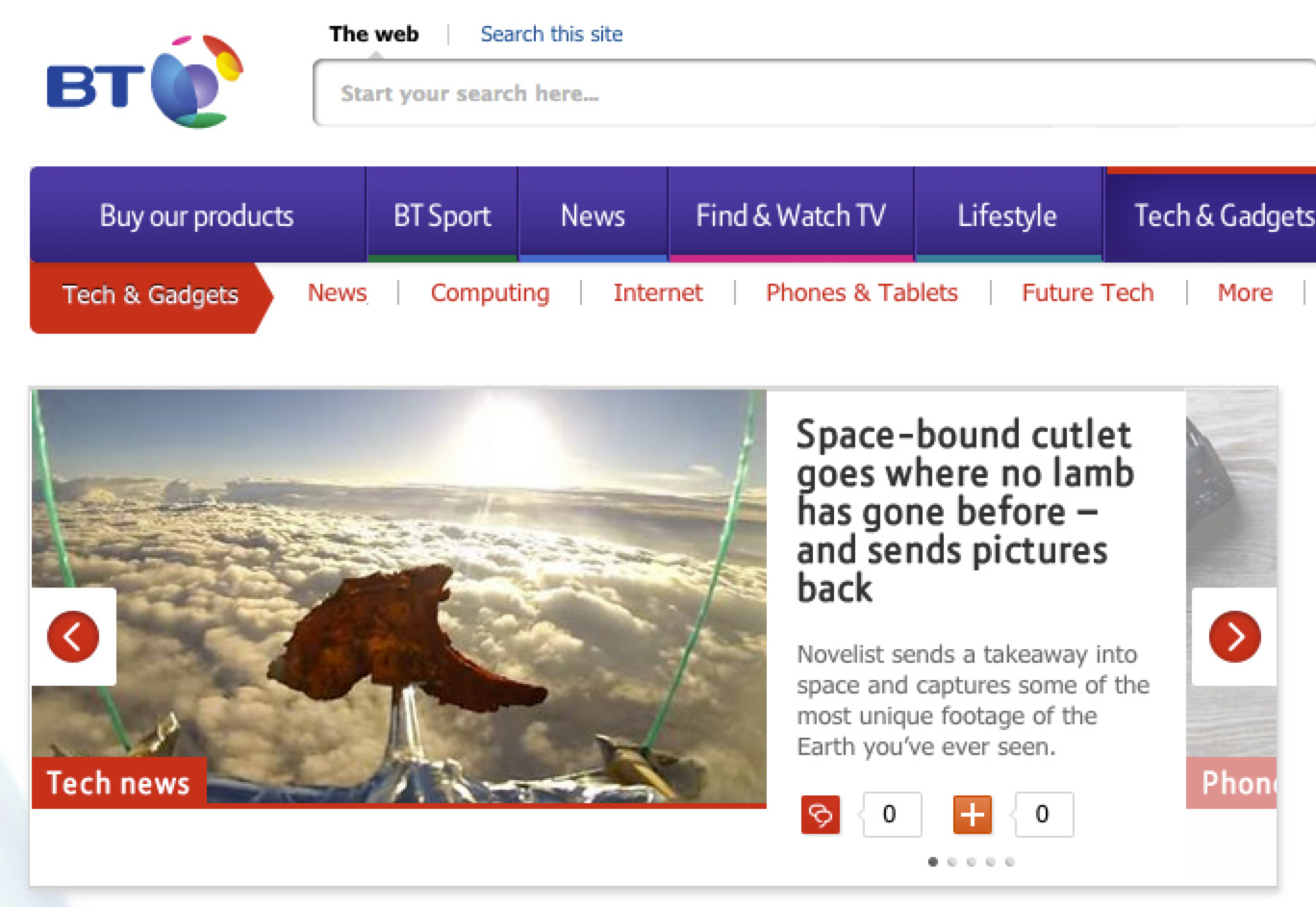Select the third carousel pagination dot

point(972,862)
